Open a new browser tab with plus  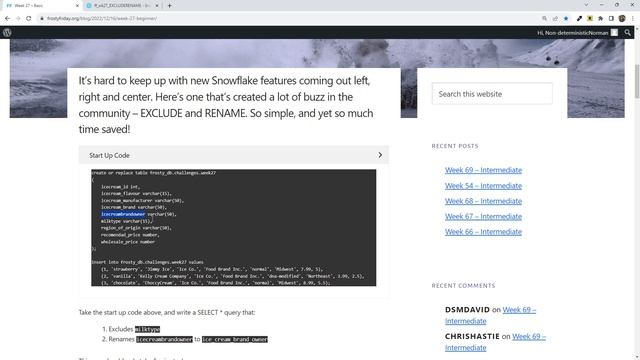click(169, 6)
